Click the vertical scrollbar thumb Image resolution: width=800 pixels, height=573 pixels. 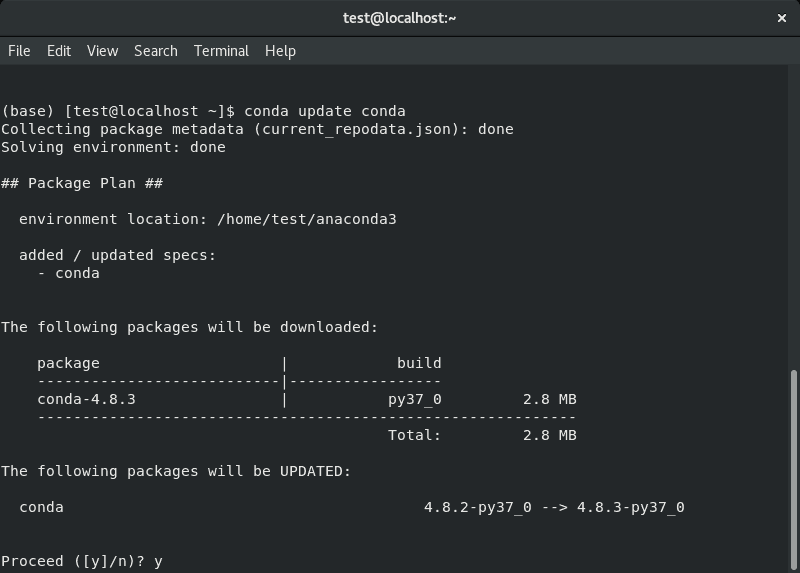point(794,469)
